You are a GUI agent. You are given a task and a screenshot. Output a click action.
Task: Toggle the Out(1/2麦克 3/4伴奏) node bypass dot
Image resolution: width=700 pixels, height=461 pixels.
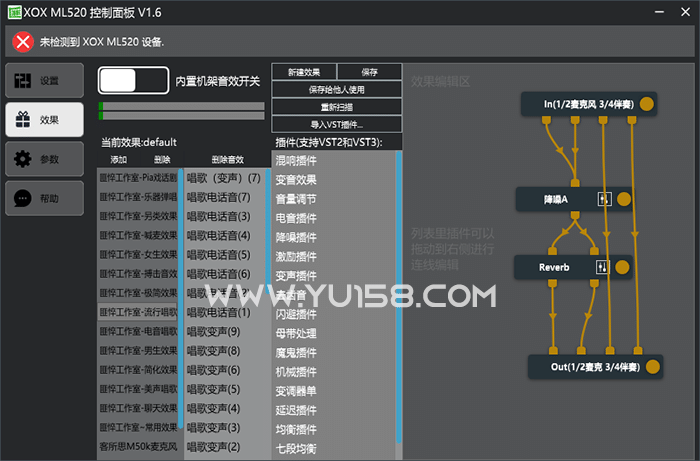coord(653,367)
